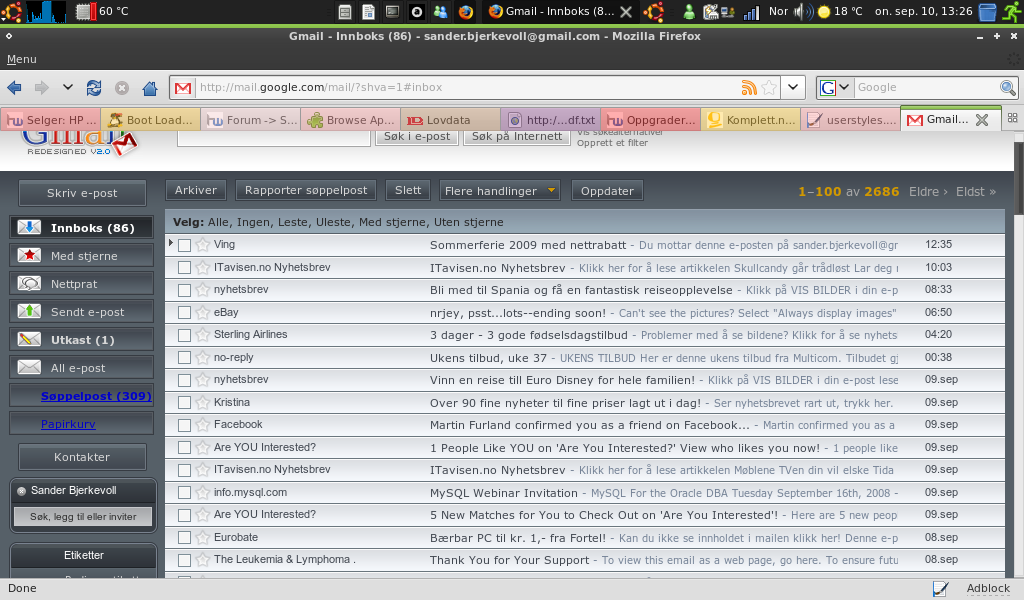
Task: Click the search magnifier icon in the Google box
Action: click(1008, 87)
